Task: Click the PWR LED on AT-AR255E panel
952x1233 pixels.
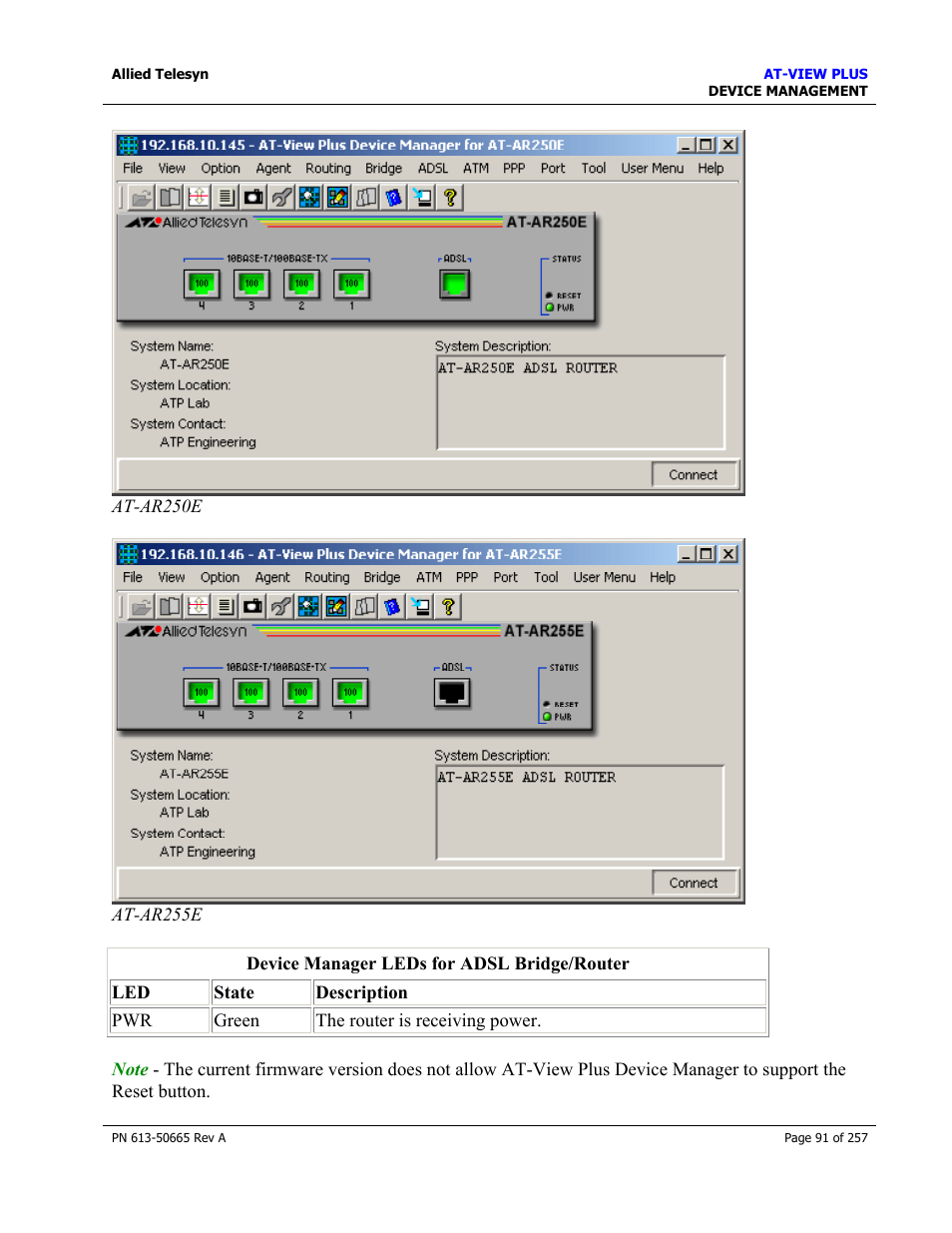Action: coord(548,717)
